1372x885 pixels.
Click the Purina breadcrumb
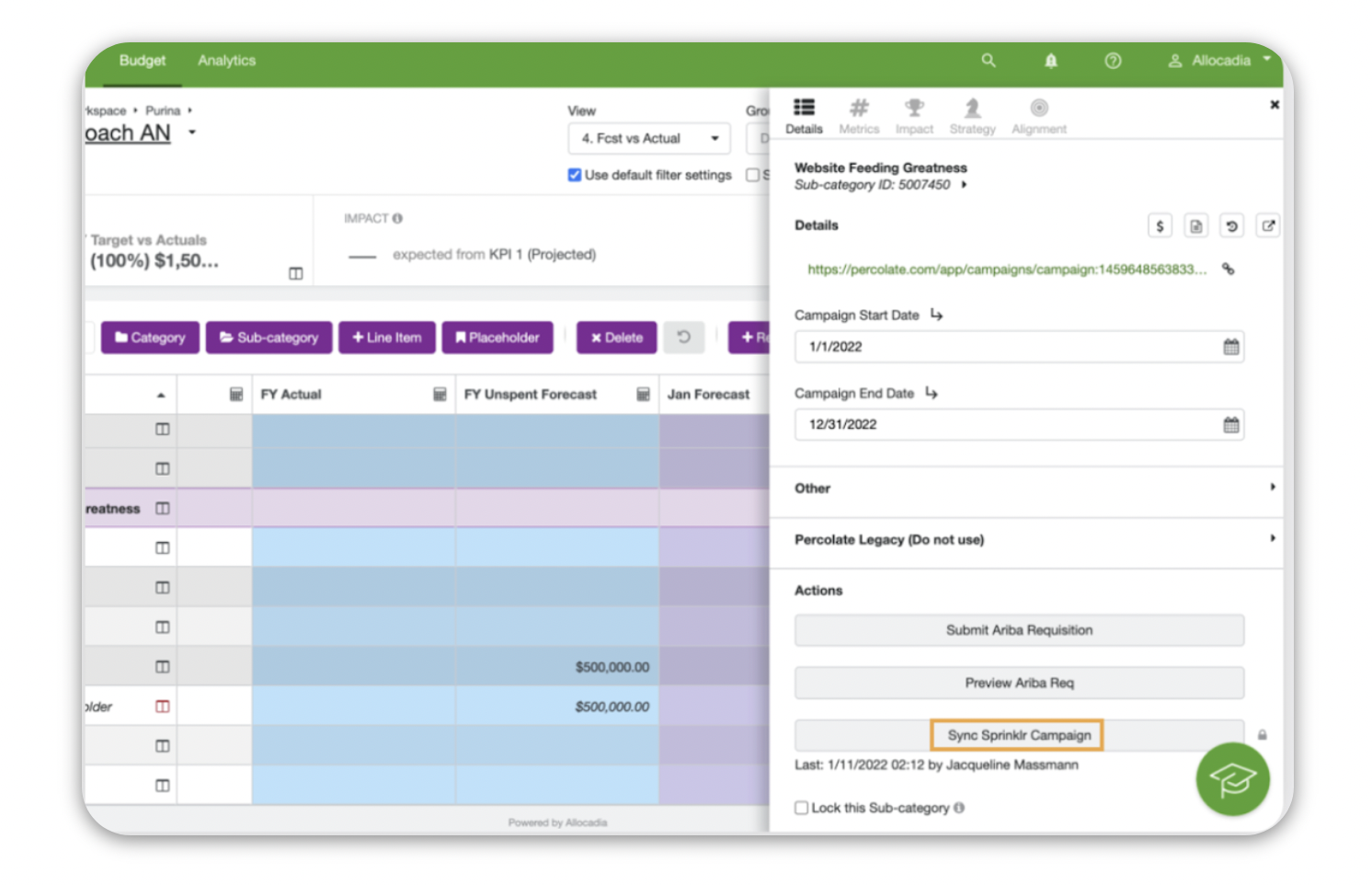[163, 110]
